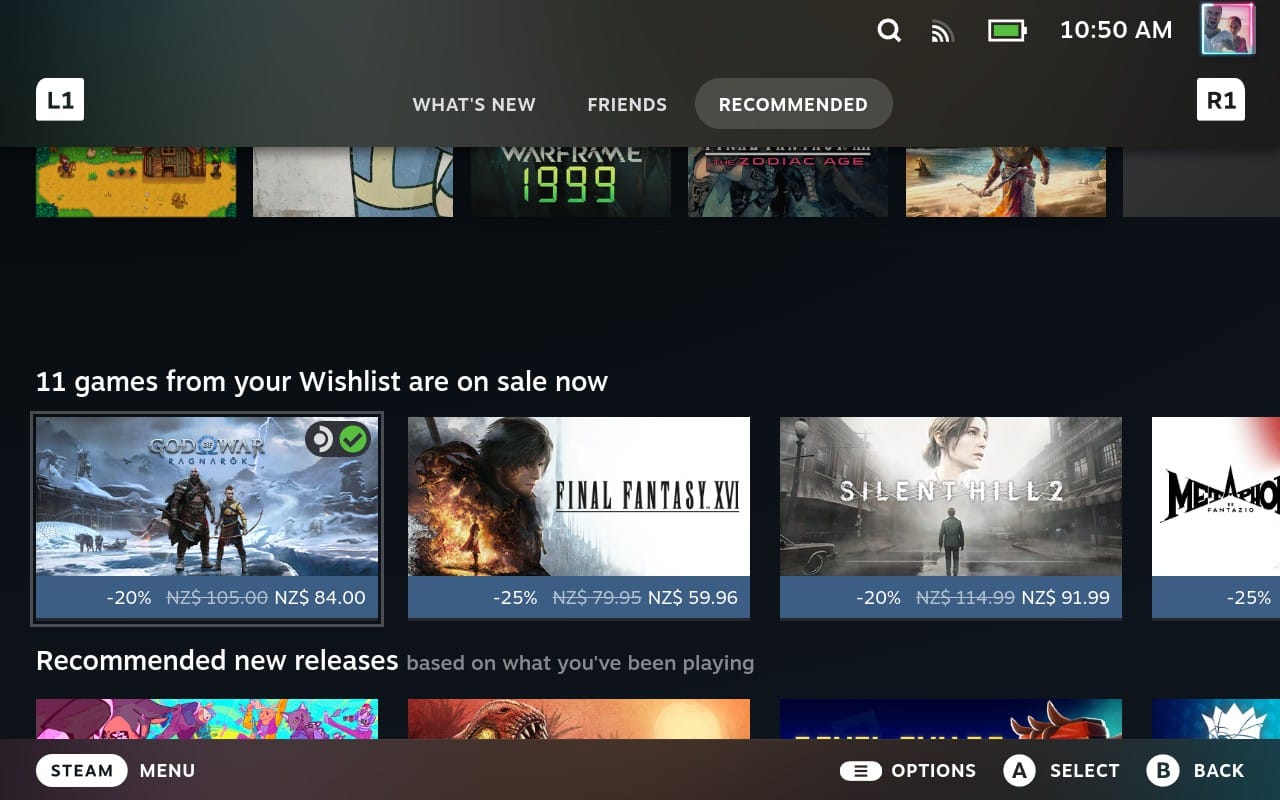1280x800 pixels.
Task: Click the NZ$ 84.00 sale price
Action: [319, 598]
